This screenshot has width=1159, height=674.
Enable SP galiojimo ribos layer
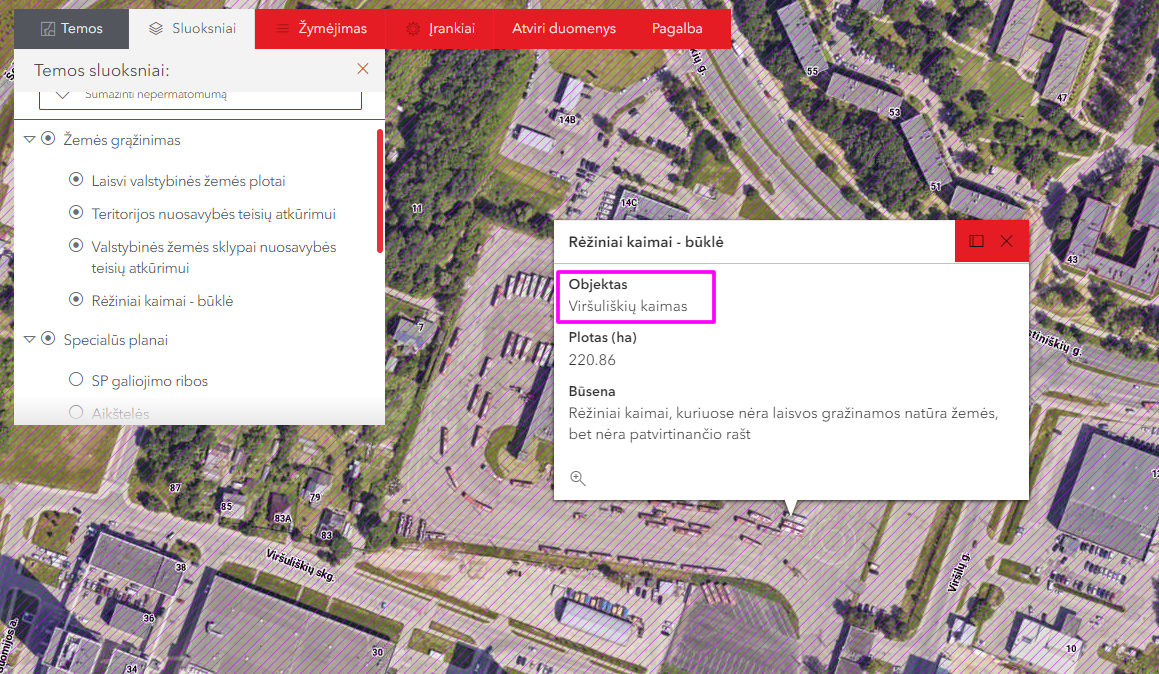76,380
